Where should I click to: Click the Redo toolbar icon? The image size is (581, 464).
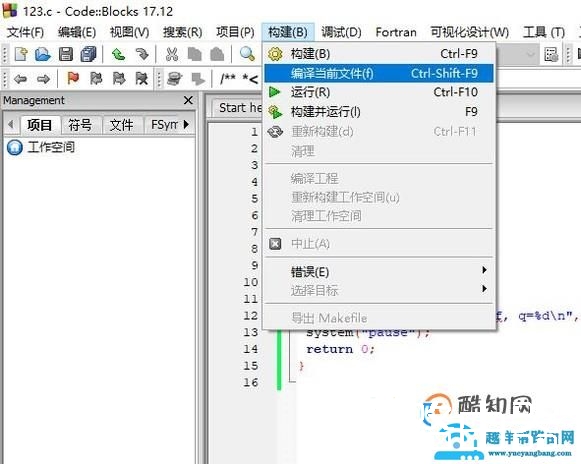pos(142,54)
